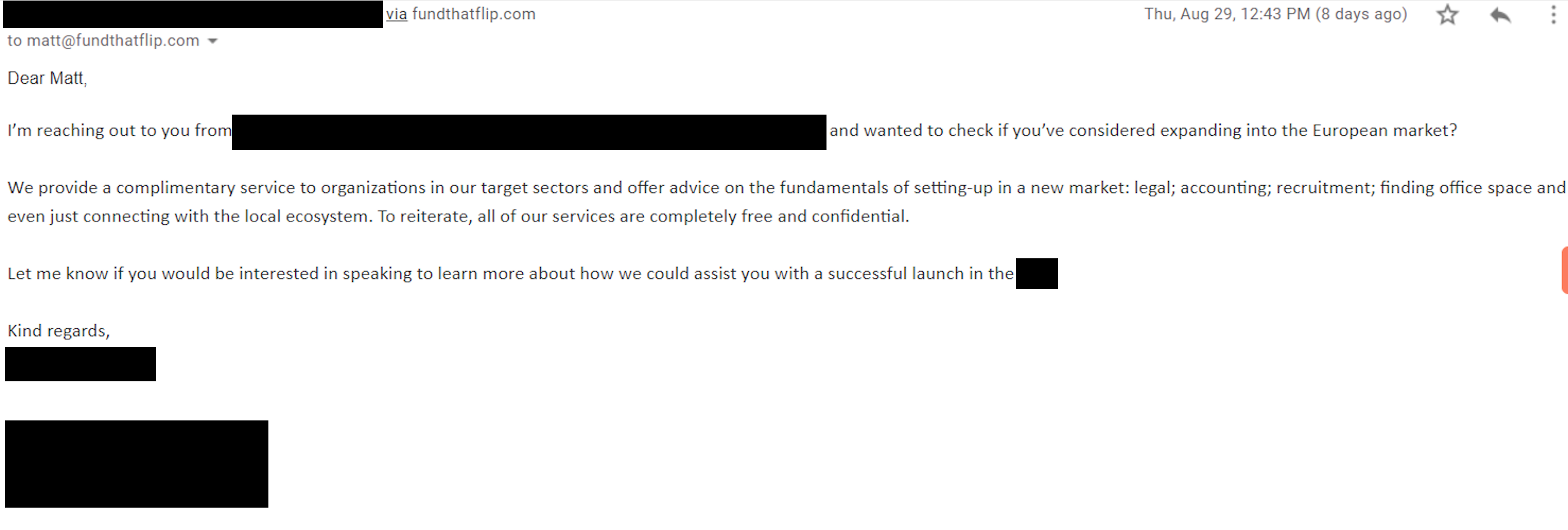Click the "Dear Matt," greeting
The width and height of the screenshot is (1568, 530).
[47, 78]
